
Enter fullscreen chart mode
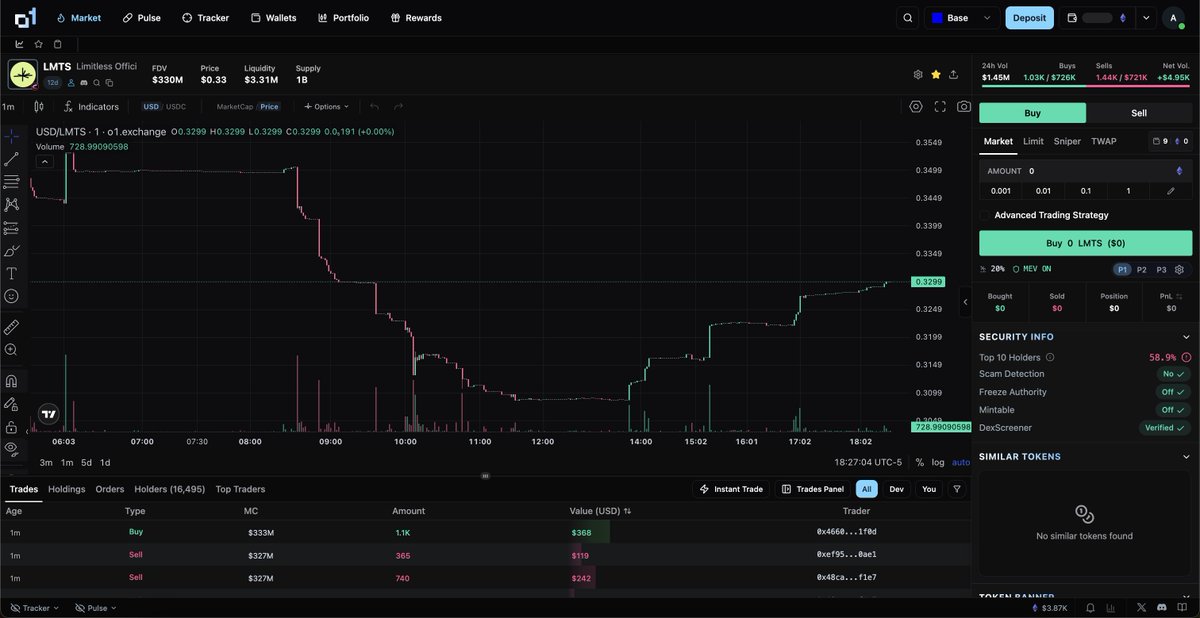[940, 106]
